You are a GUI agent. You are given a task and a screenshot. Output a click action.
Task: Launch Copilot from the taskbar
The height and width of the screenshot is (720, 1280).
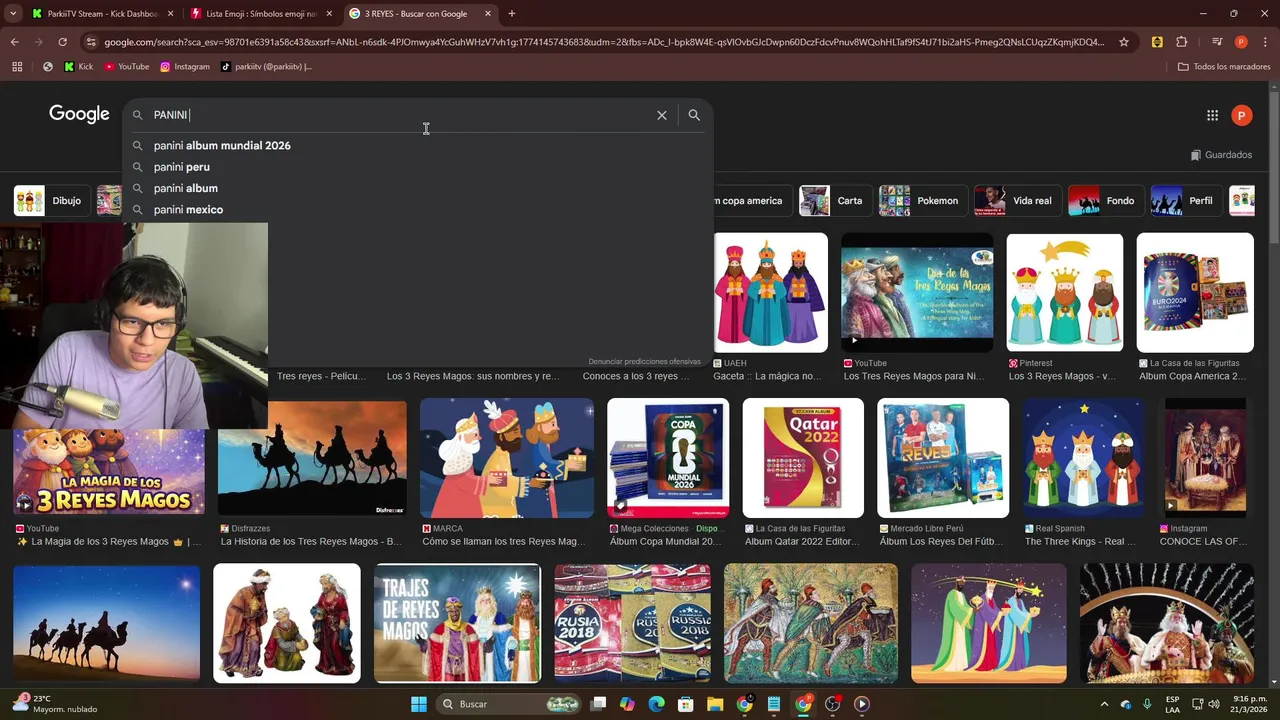pyautogui.click(x=627, y=704)
